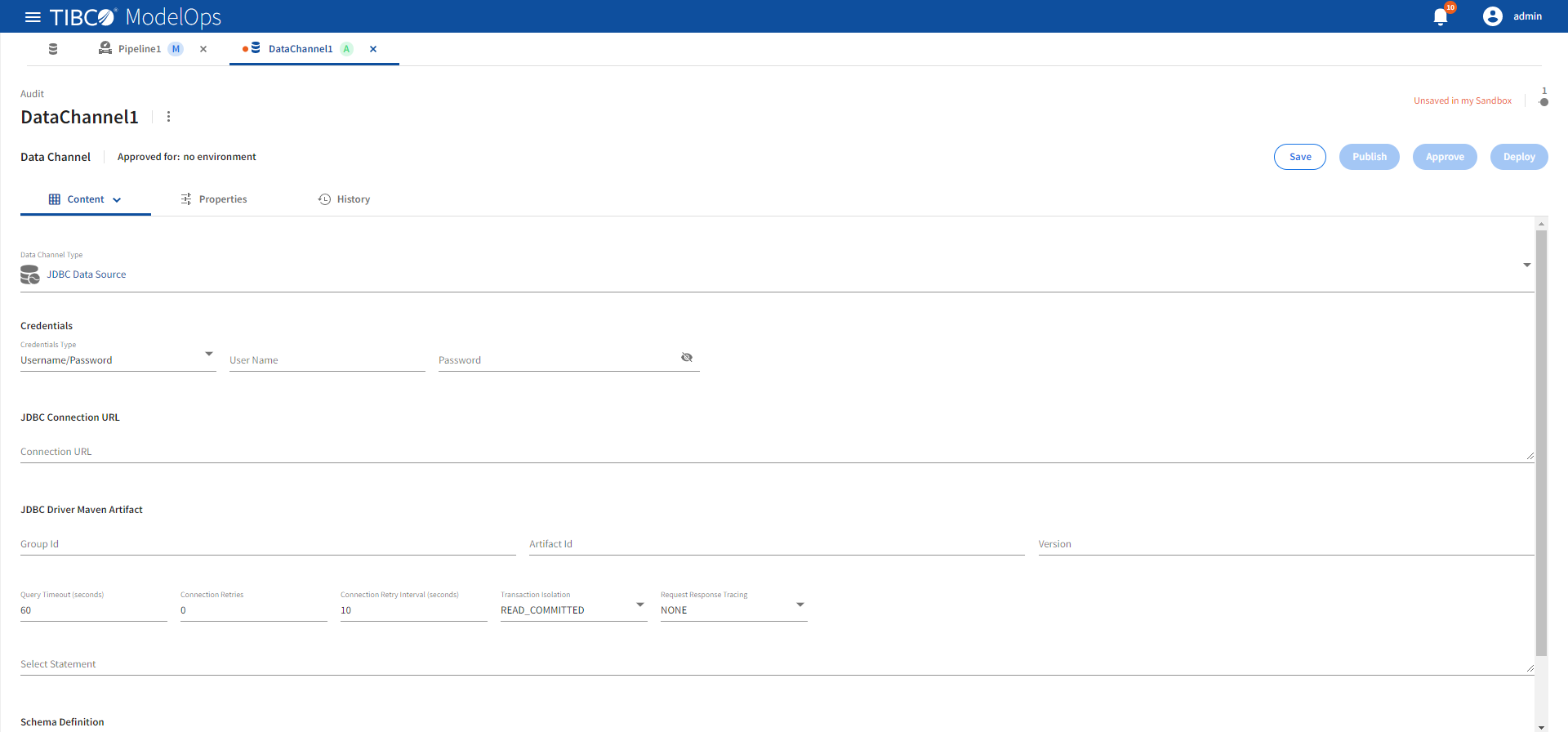Click the JDBC Connection URL heading
This screenshot has height=732, width=1568.
(70, 417)
